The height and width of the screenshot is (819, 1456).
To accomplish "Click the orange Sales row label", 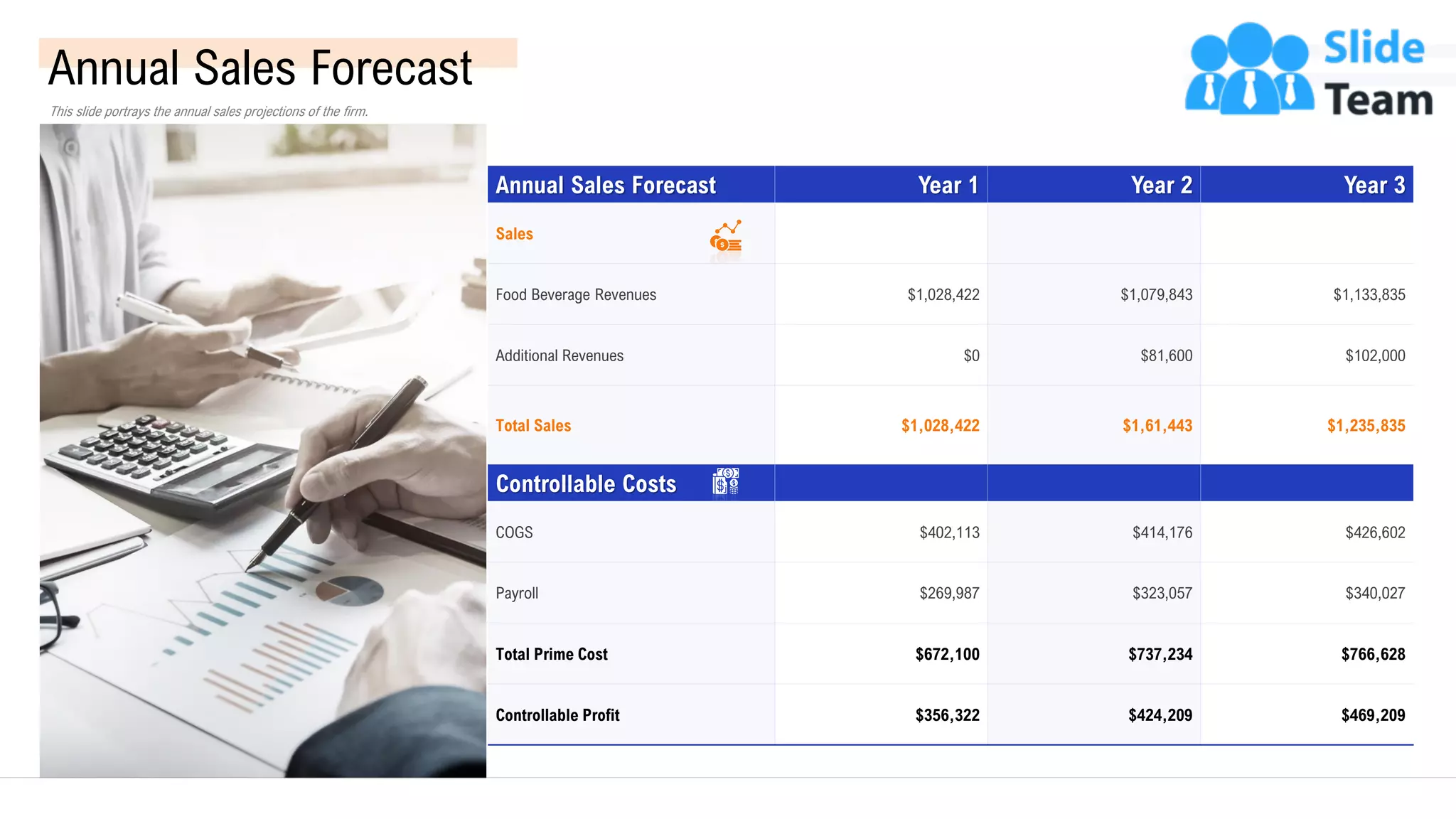I will 514,234.
